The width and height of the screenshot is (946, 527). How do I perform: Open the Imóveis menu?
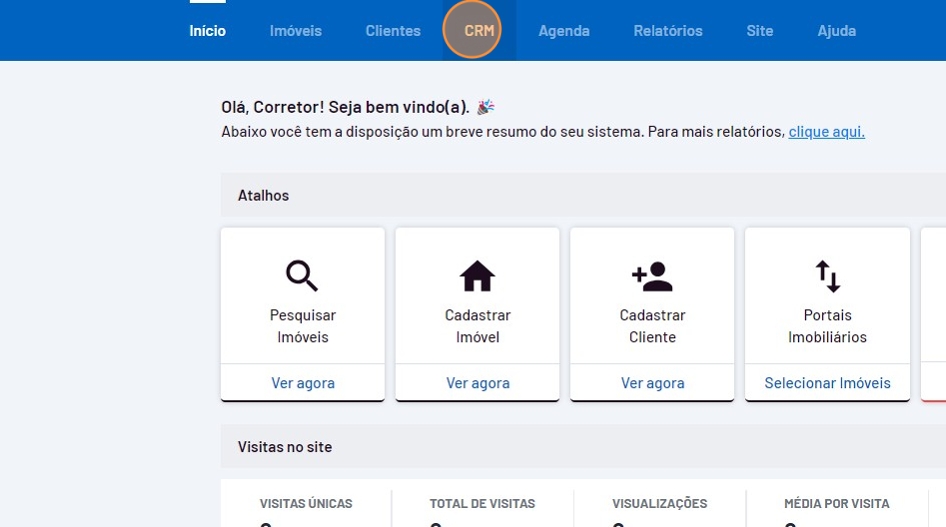(x=296, y=31)
